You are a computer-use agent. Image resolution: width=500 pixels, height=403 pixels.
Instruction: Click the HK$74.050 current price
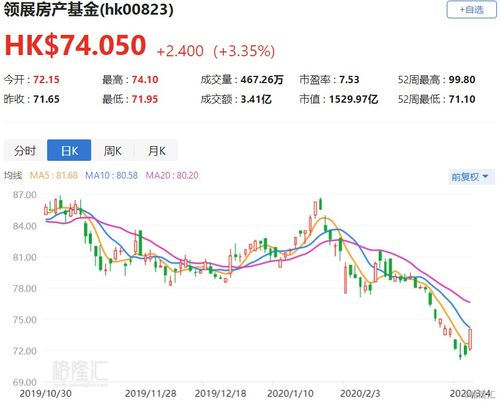tap(75, 45)
